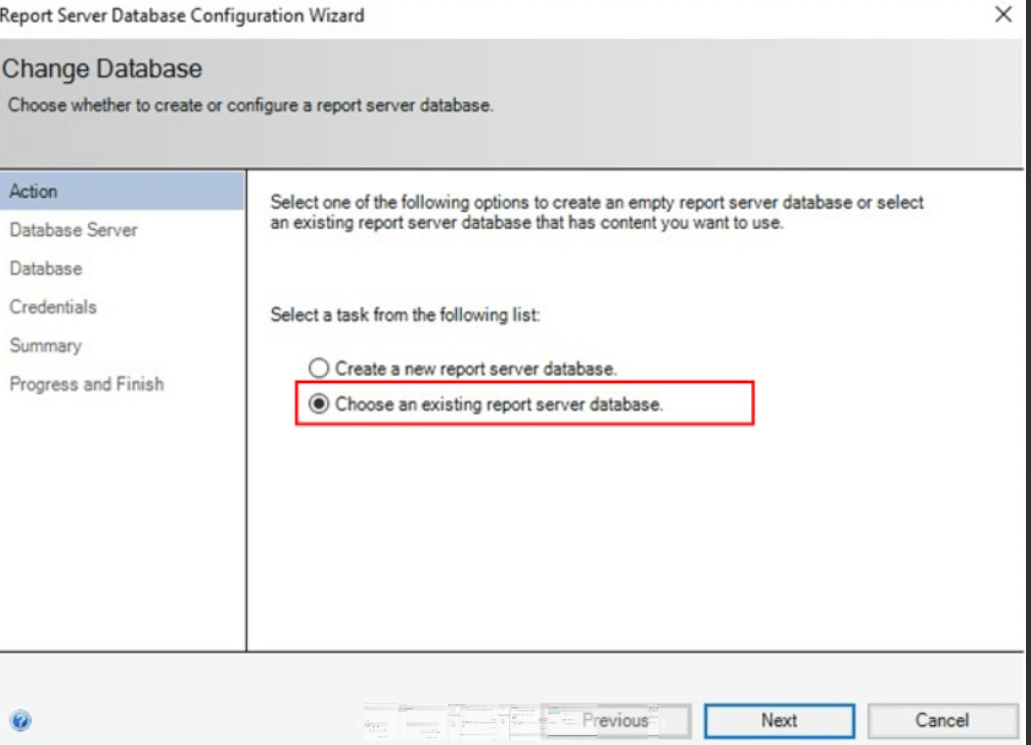The height and width of the screenshot is (745, 1031).
Task: Switch to the Database step
Action: 46,269
